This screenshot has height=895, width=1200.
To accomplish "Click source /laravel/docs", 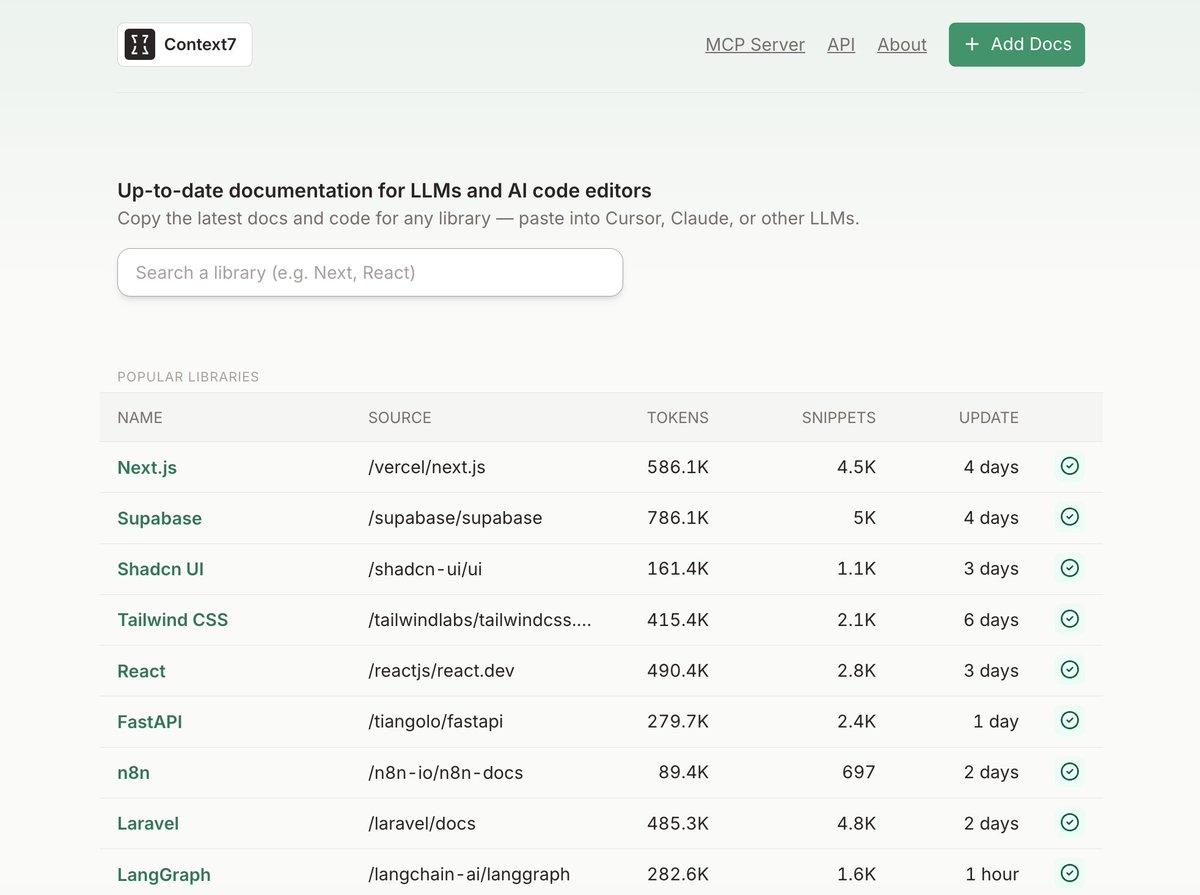I will pos(422,824).
